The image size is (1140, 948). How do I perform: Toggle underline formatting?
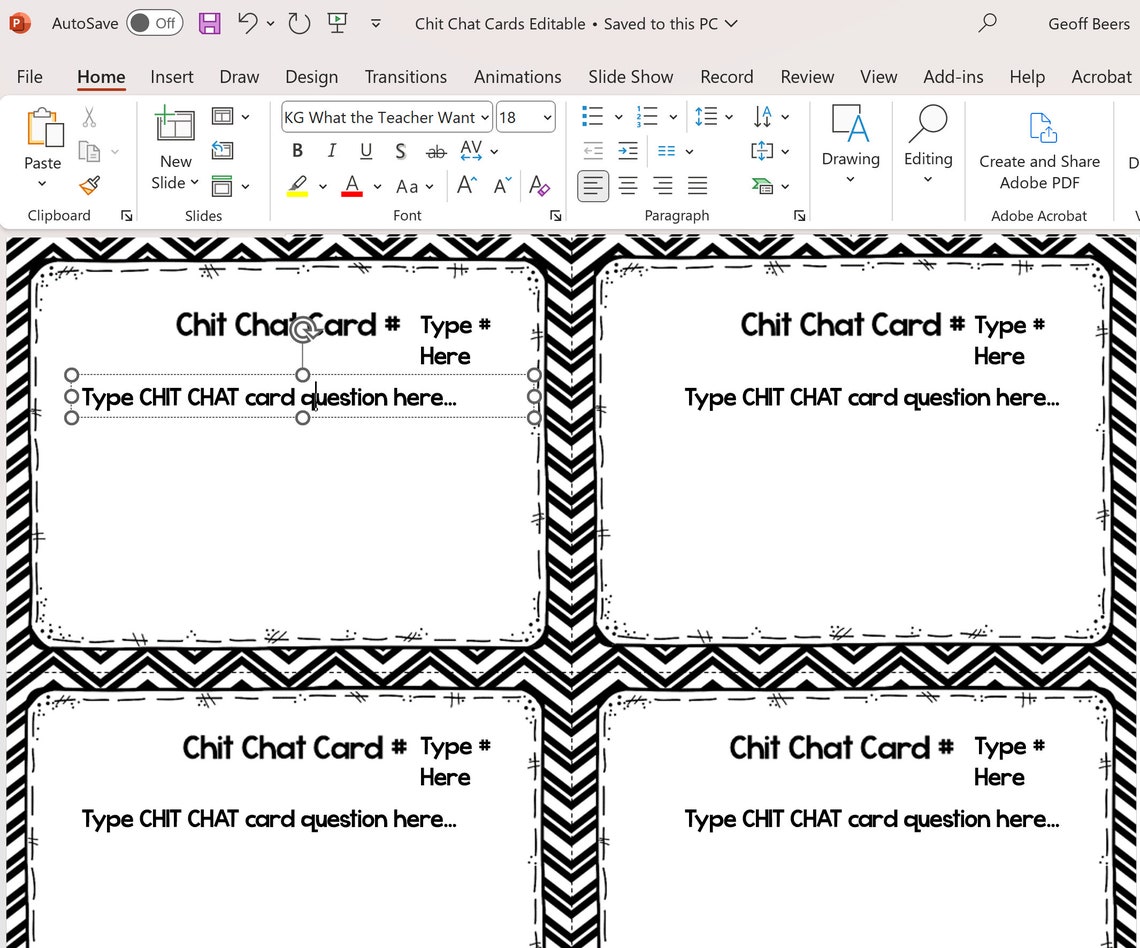pos(366,151)
